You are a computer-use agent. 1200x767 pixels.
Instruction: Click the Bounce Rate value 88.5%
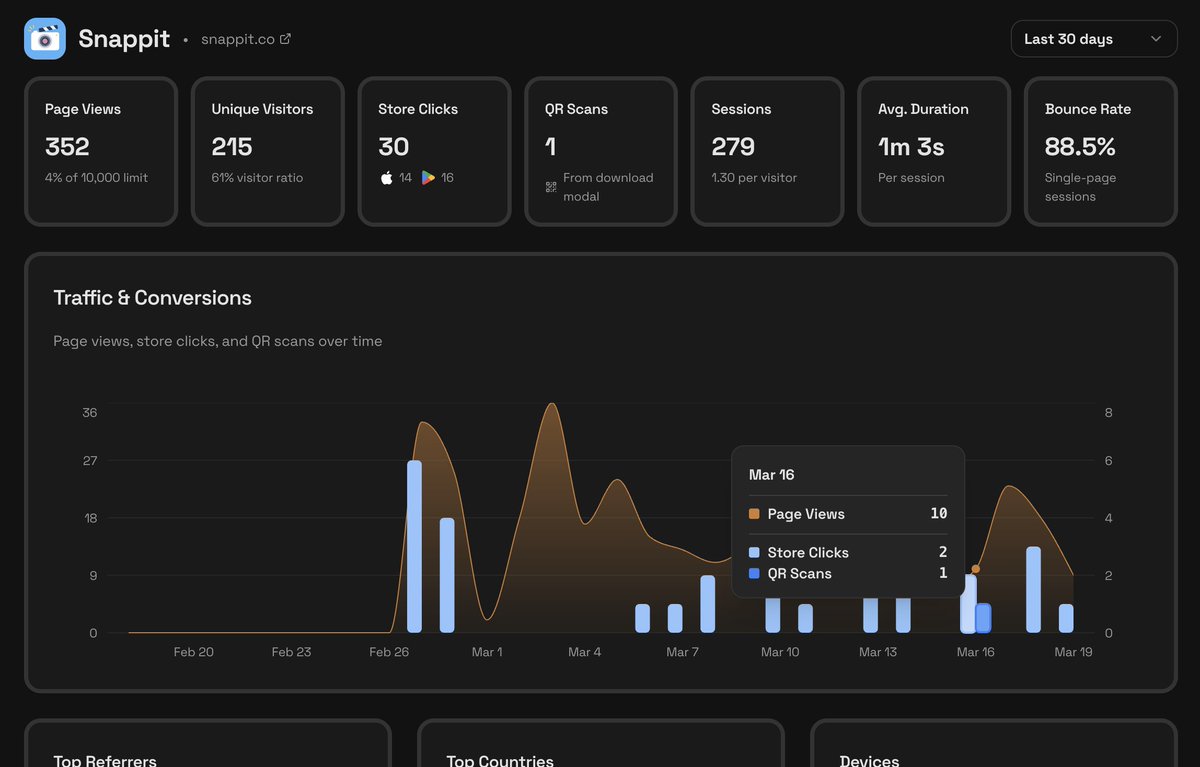pos(1080,146)
